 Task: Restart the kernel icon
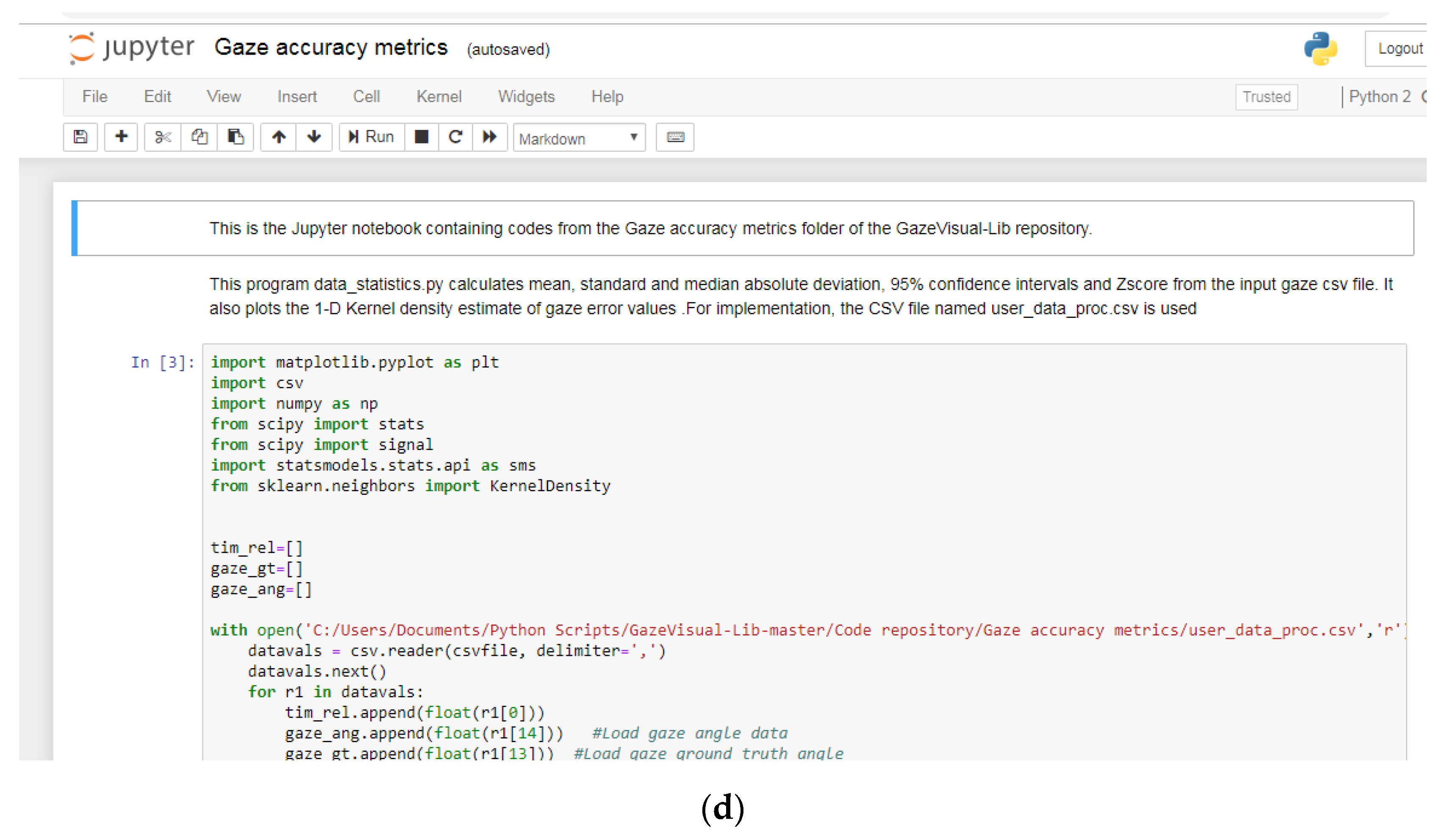456,138
